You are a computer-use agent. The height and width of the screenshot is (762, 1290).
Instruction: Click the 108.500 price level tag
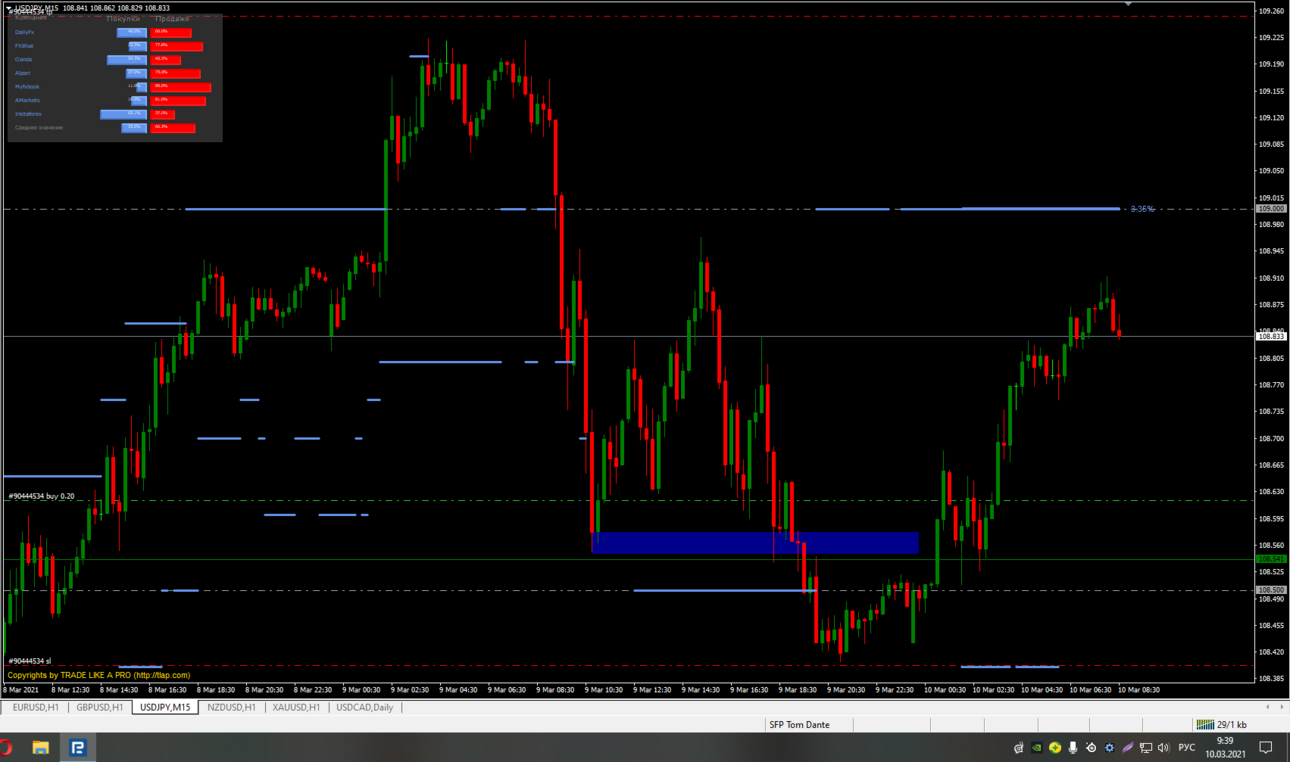coord(1271,590)
